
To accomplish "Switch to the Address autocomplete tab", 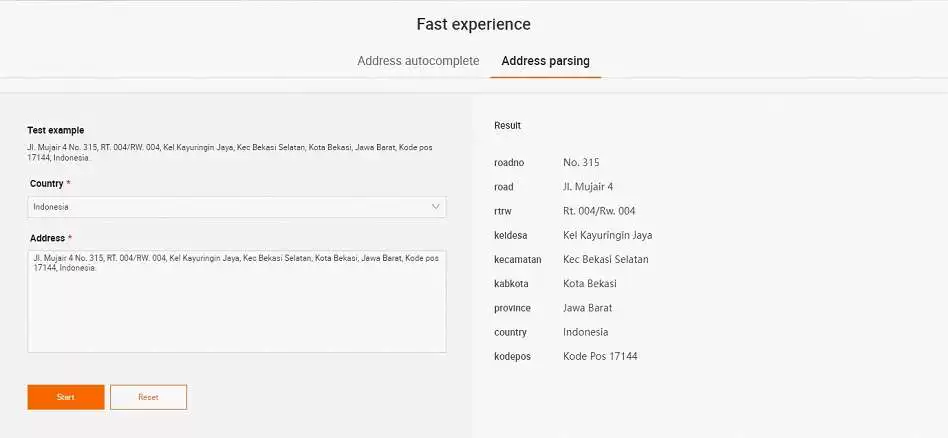I will [418, 61].
